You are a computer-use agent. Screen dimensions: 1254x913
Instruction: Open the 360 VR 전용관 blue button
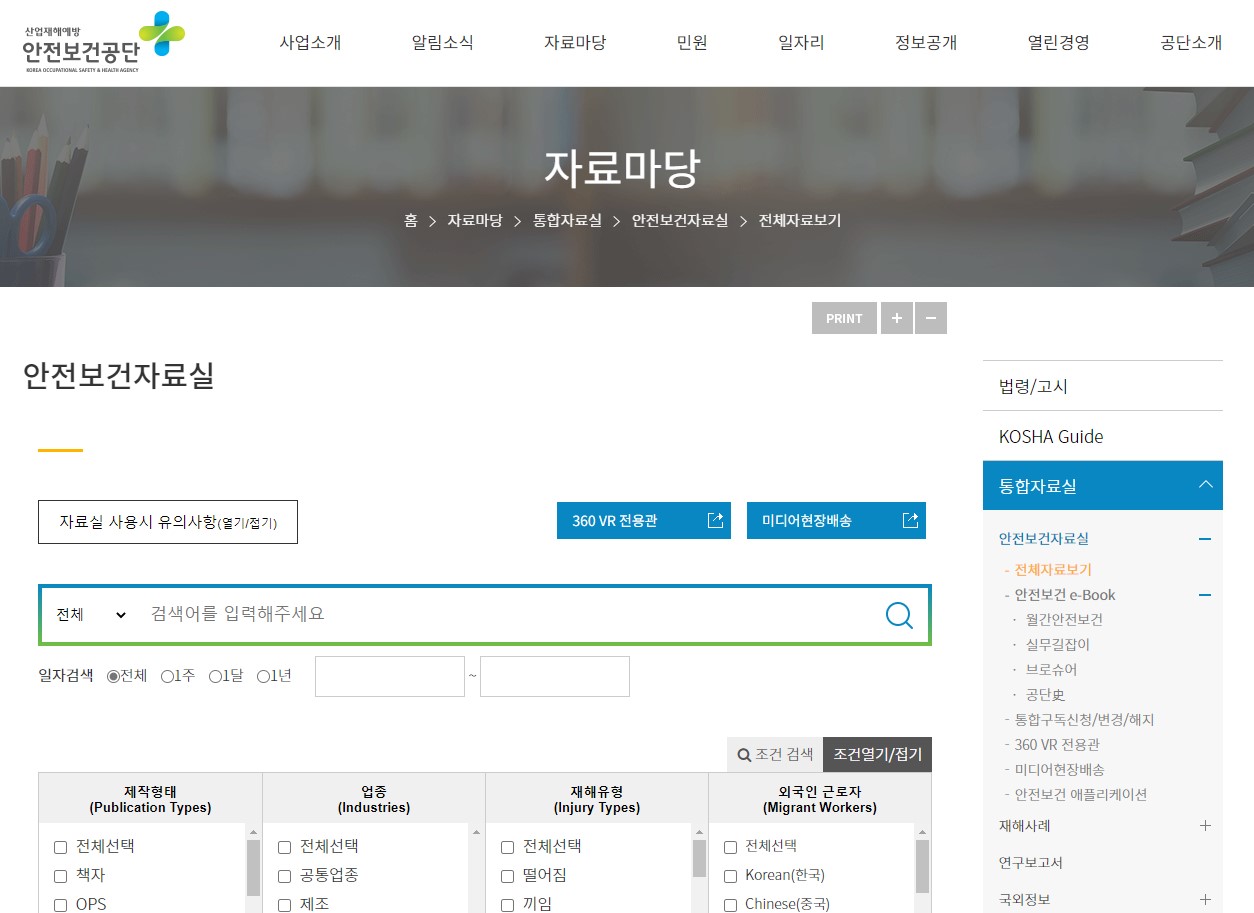tap(644, 520)
